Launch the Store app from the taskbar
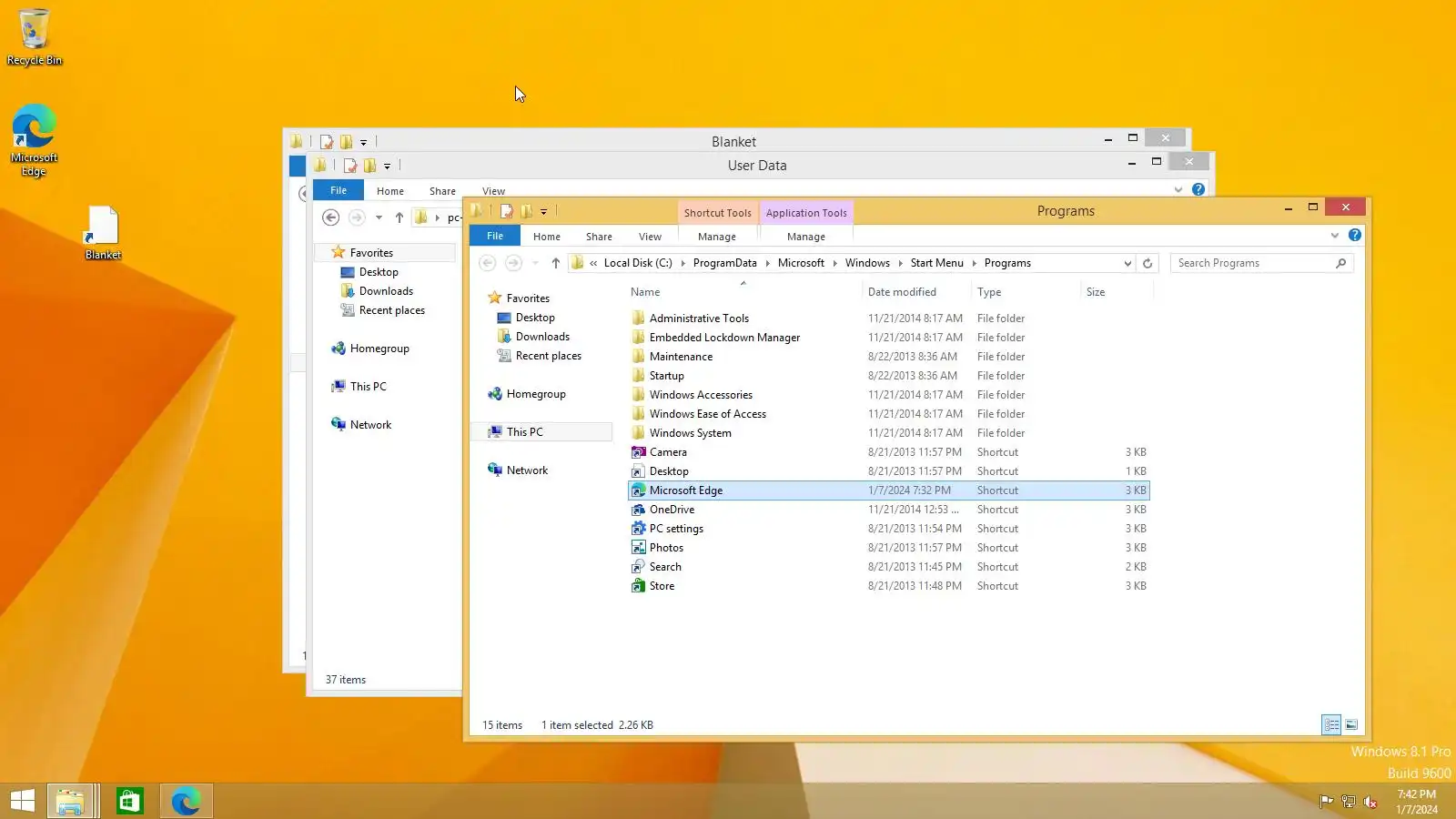The width and height of the screenshot is (1456, 819). [x=129, y=801]
